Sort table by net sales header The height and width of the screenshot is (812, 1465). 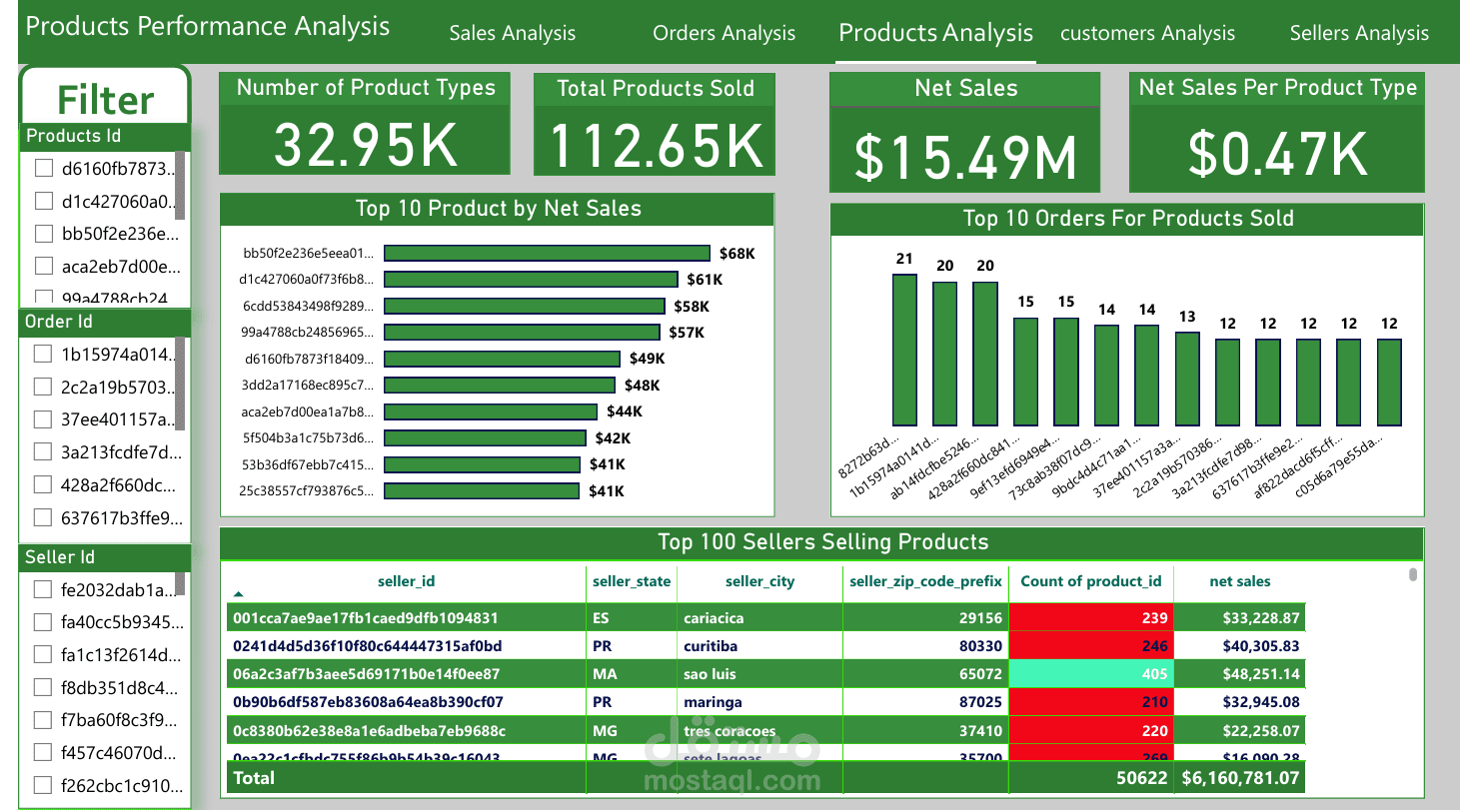pos(1240,581)
